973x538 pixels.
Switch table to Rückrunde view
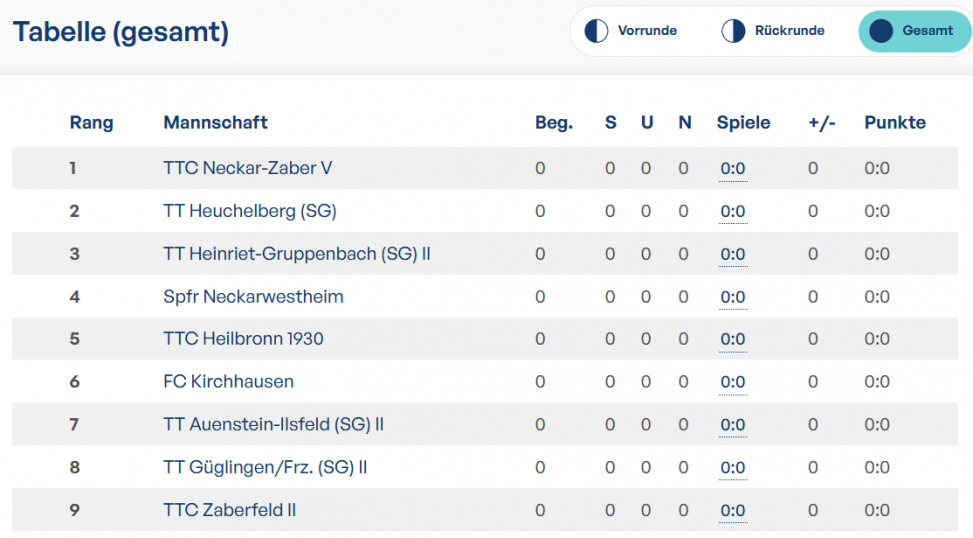coord(773,30)
